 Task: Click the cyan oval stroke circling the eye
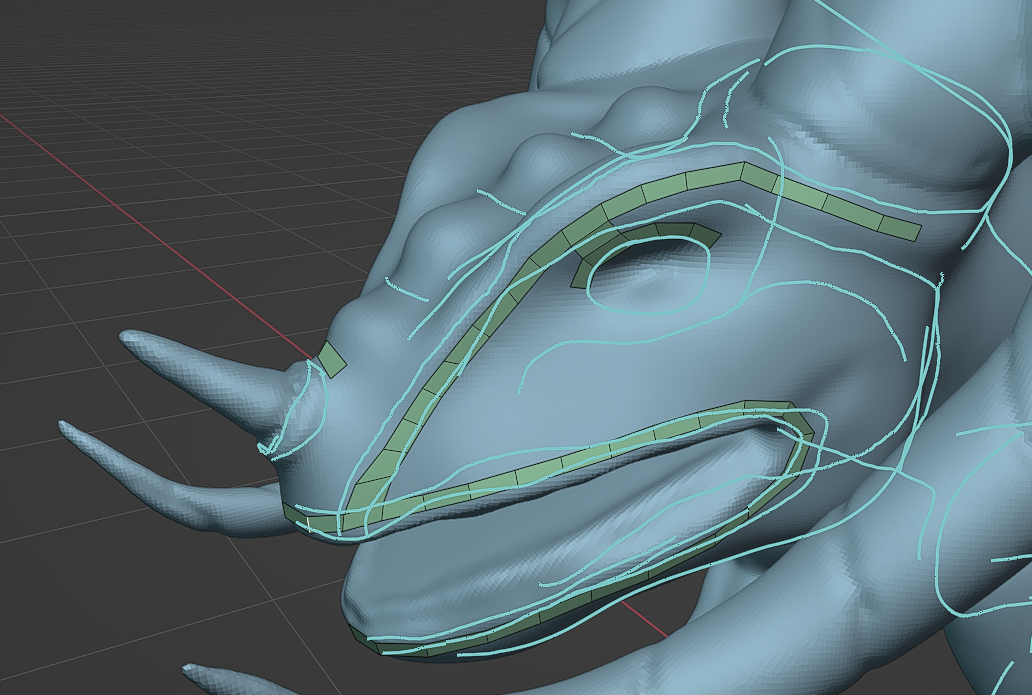648,275
